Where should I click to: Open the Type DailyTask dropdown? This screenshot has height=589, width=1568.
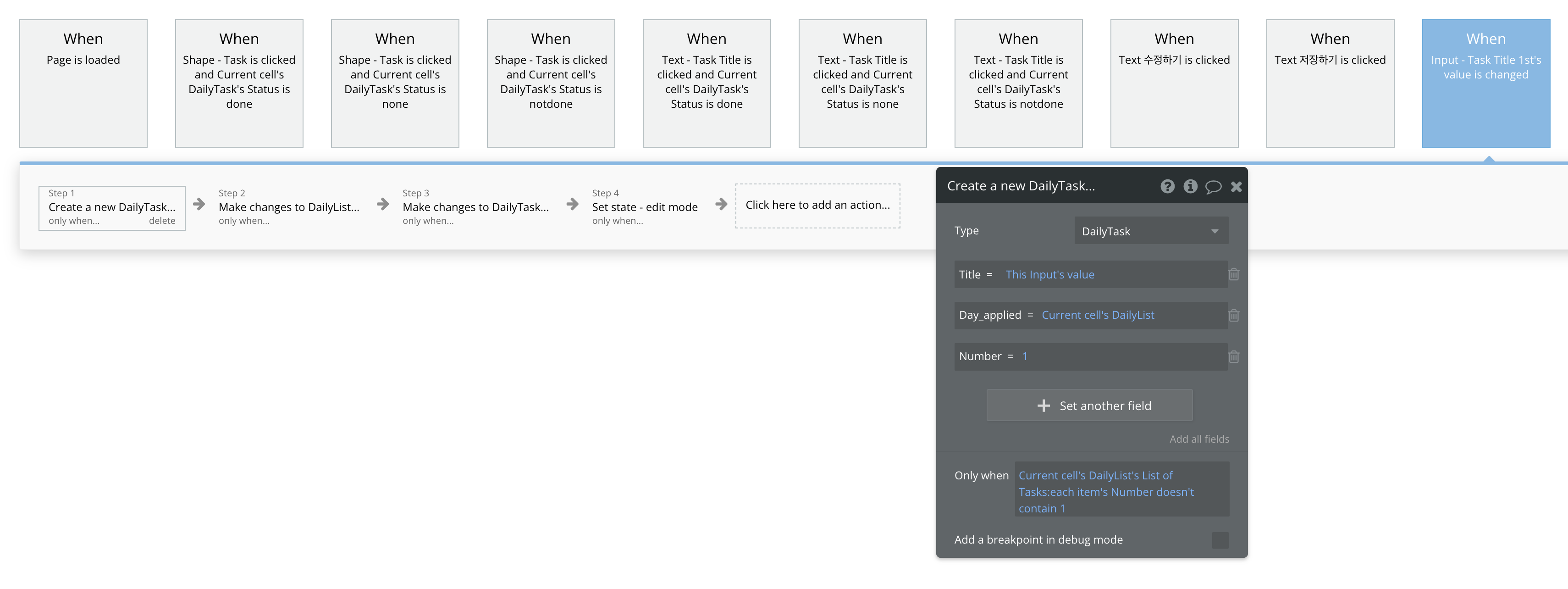pyautogui.click(x=1150, y=232)
